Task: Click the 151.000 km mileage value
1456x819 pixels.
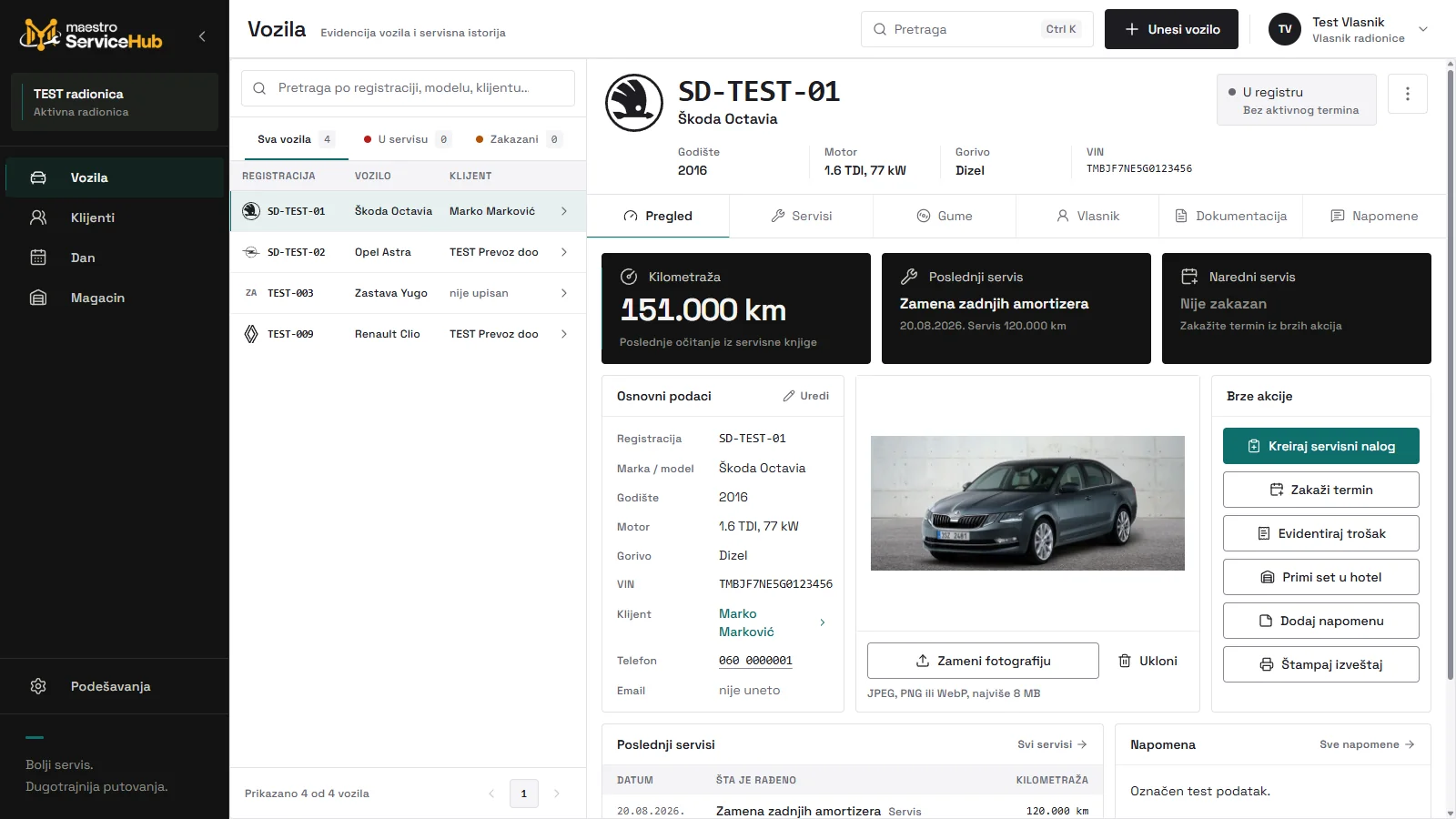Action: point(703,310)
